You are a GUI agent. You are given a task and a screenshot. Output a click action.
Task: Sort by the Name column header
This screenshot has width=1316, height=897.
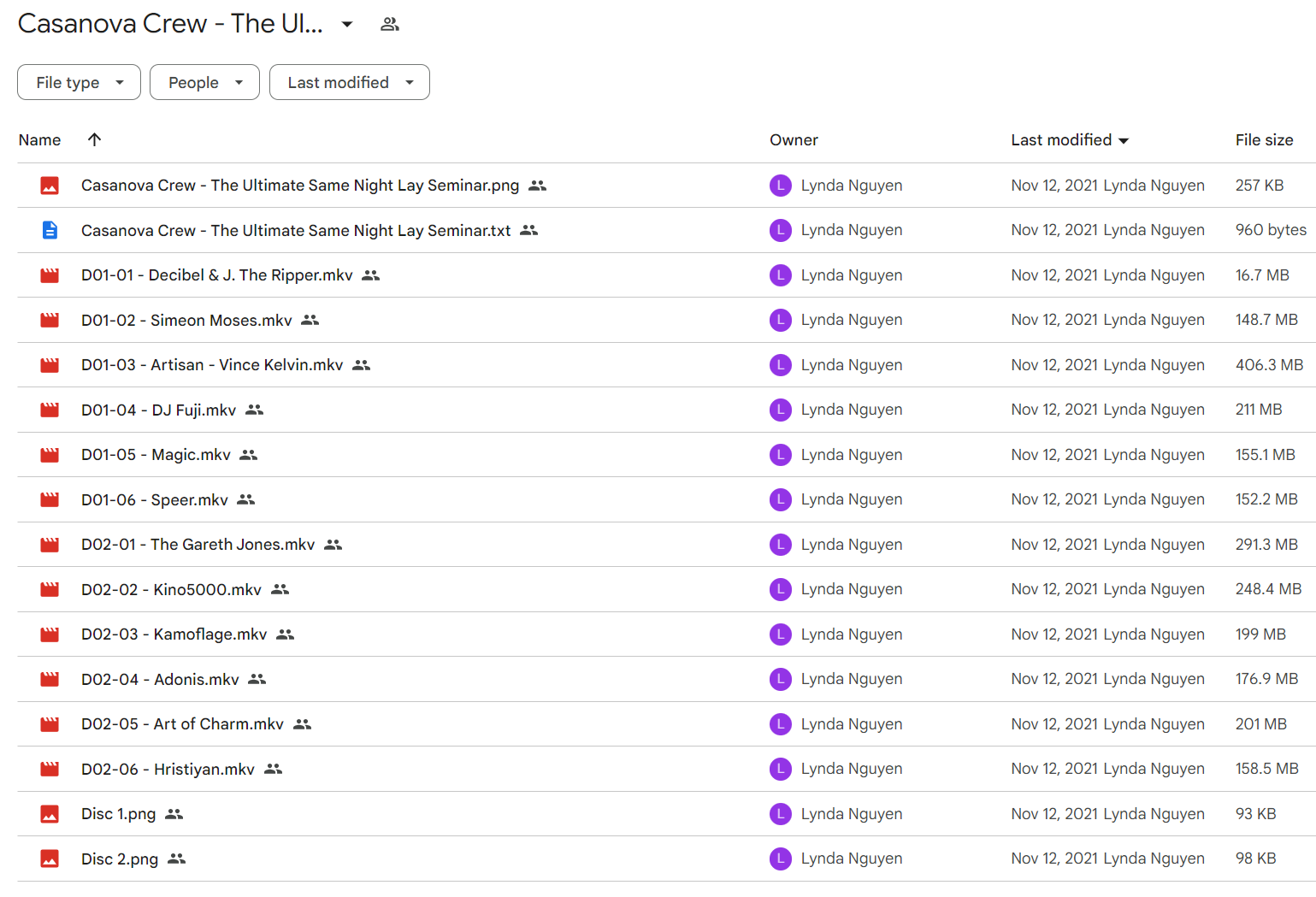coord(39,139)
